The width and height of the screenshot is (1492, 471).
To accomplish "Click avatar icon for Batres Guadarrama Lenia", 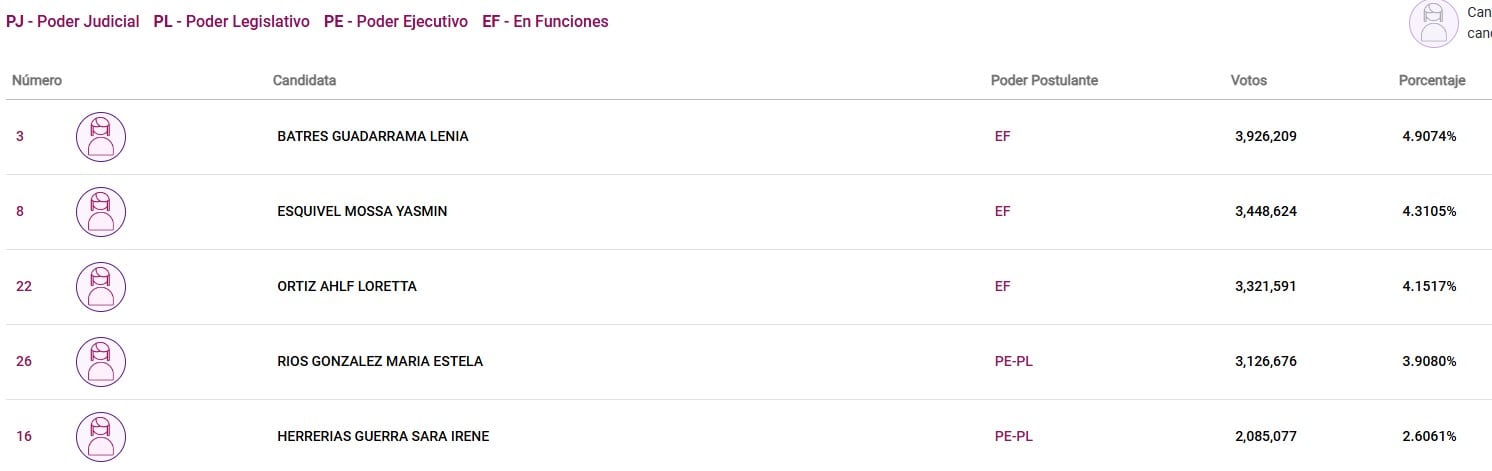I will pyautogui.click(x=101, y=137).
